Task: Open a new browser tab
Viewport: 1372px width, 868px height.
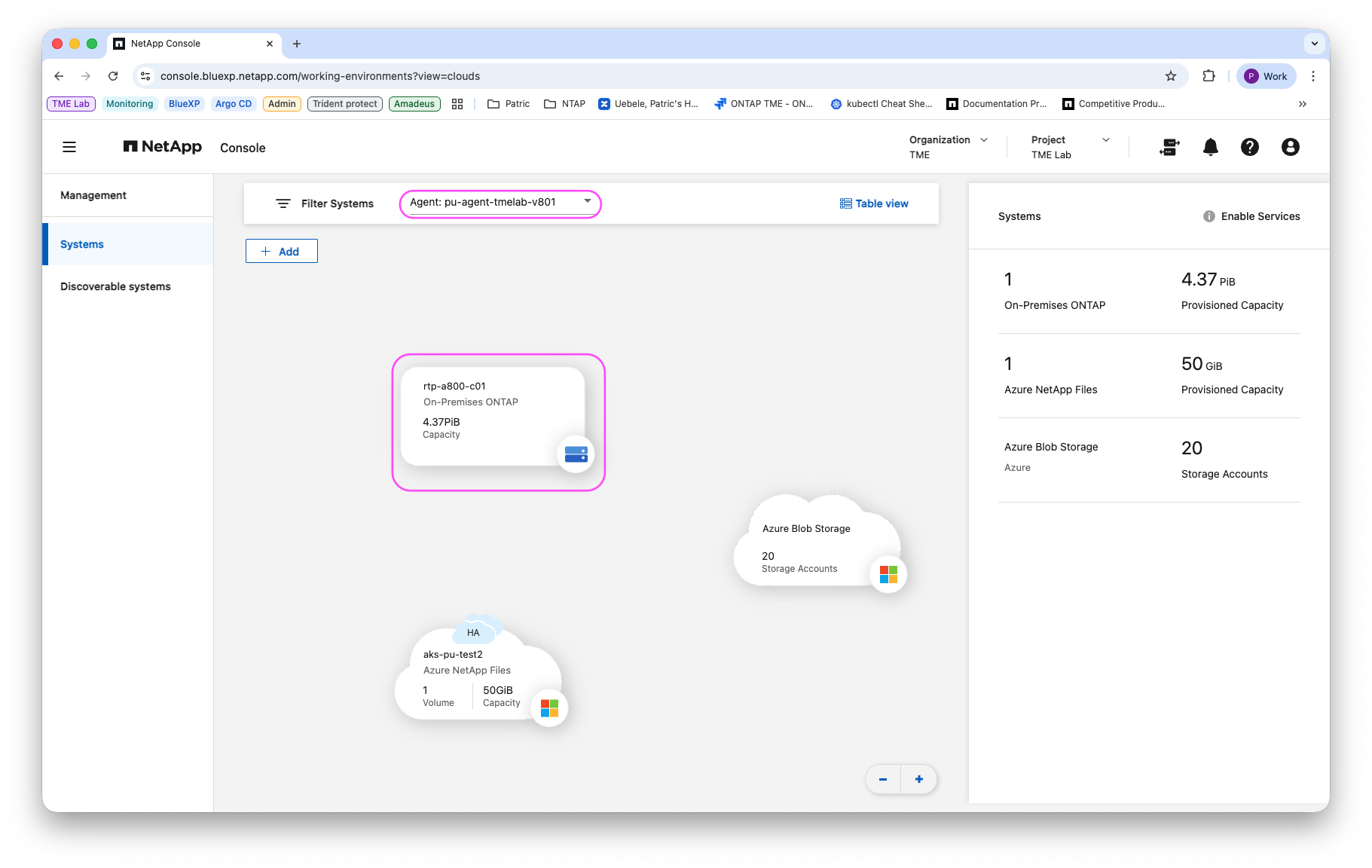Action: 297,44
